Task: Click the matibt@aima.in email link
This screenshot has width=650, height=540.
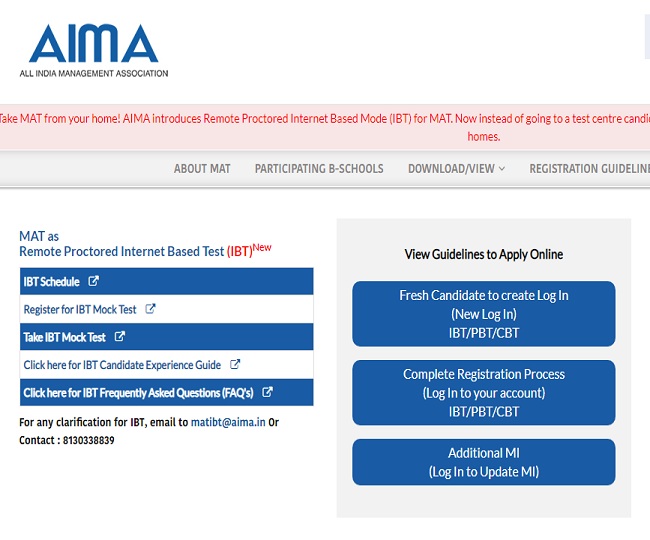Action: click(x=228, y=422)
